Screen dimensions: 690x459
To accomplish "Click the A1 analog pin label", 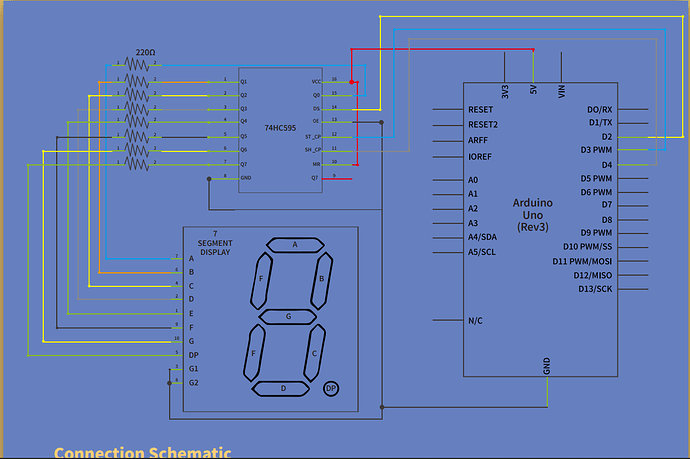I will (473, 194).
